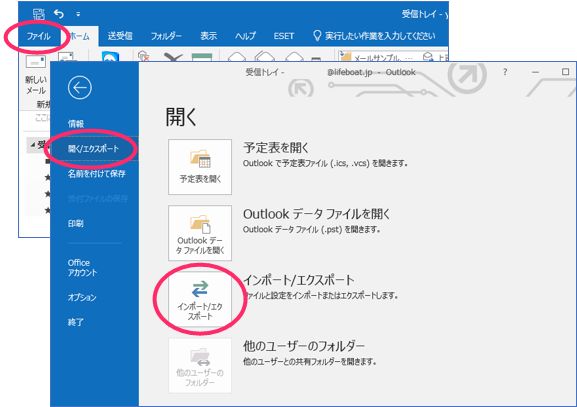This screenshot has height=407, width=577.
Task: Open the ファイル tab in the ribbon
Action: point(39,36)
